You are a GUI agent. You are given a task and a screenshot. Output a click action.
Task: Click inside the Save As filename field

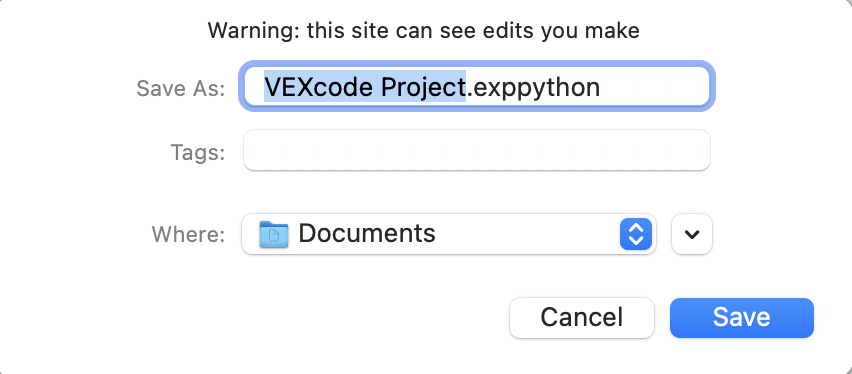coord(477,86)
